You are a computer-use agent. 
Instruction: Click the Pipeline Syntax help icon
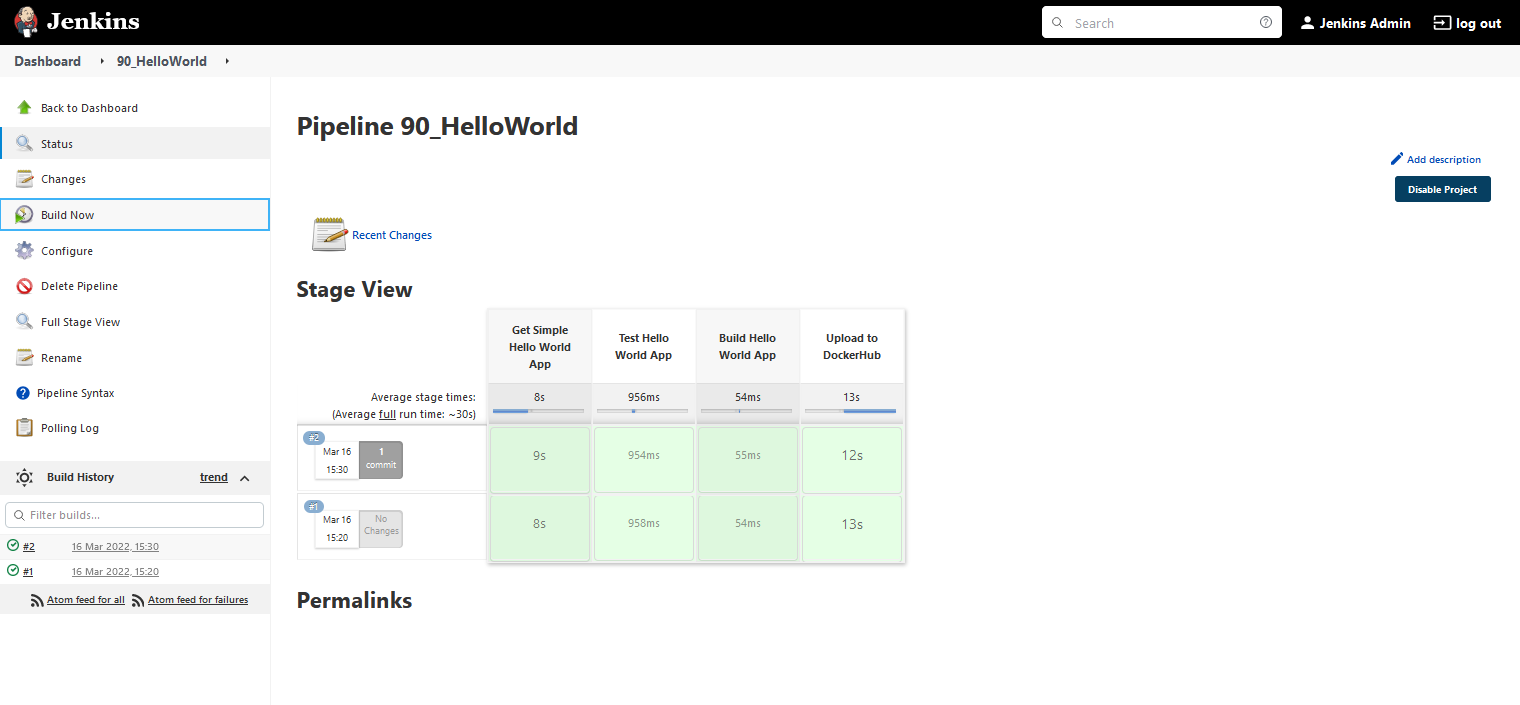pos(23,394)
